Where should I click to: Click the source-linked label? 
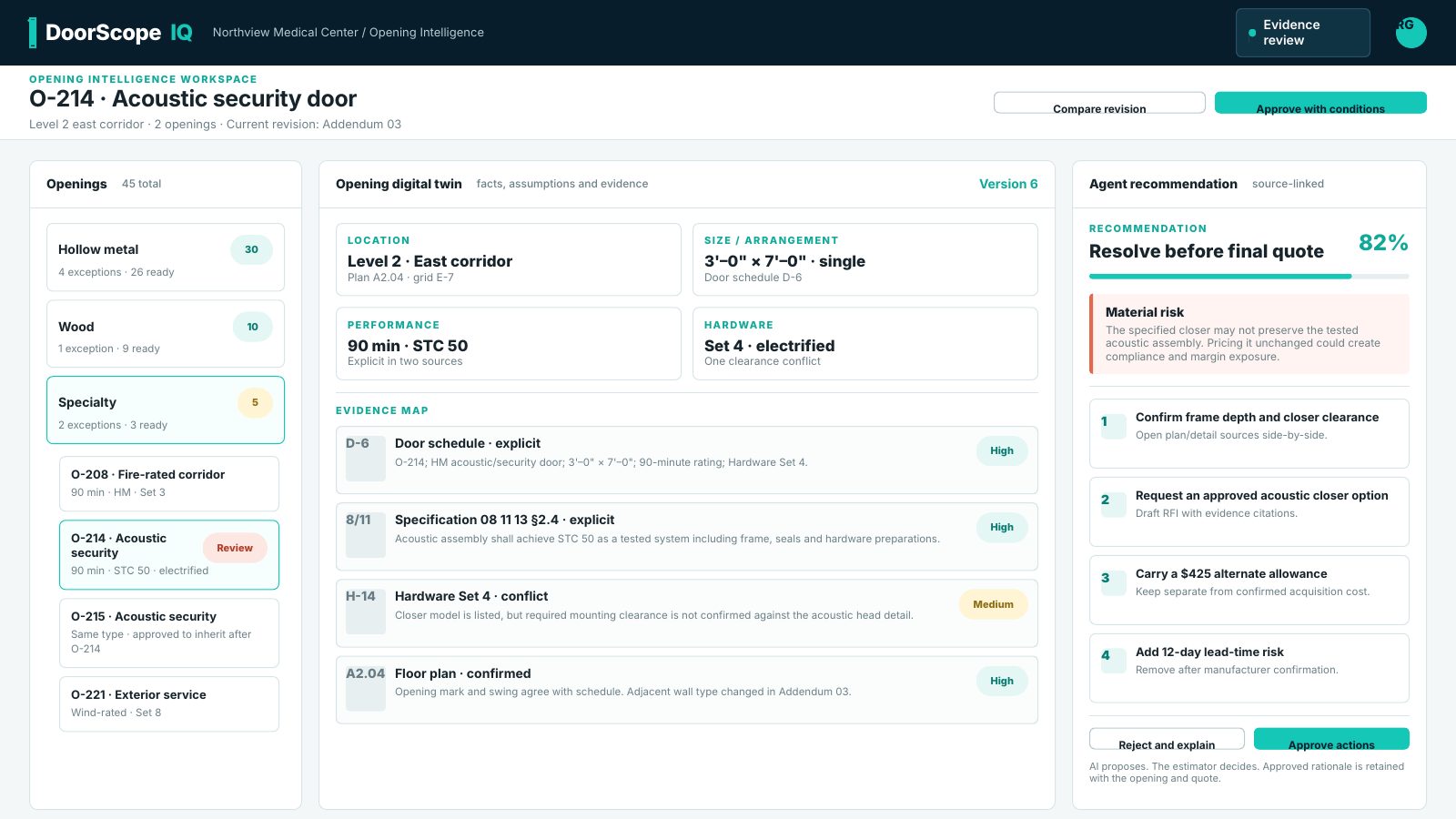click(x=1288, y=184)
